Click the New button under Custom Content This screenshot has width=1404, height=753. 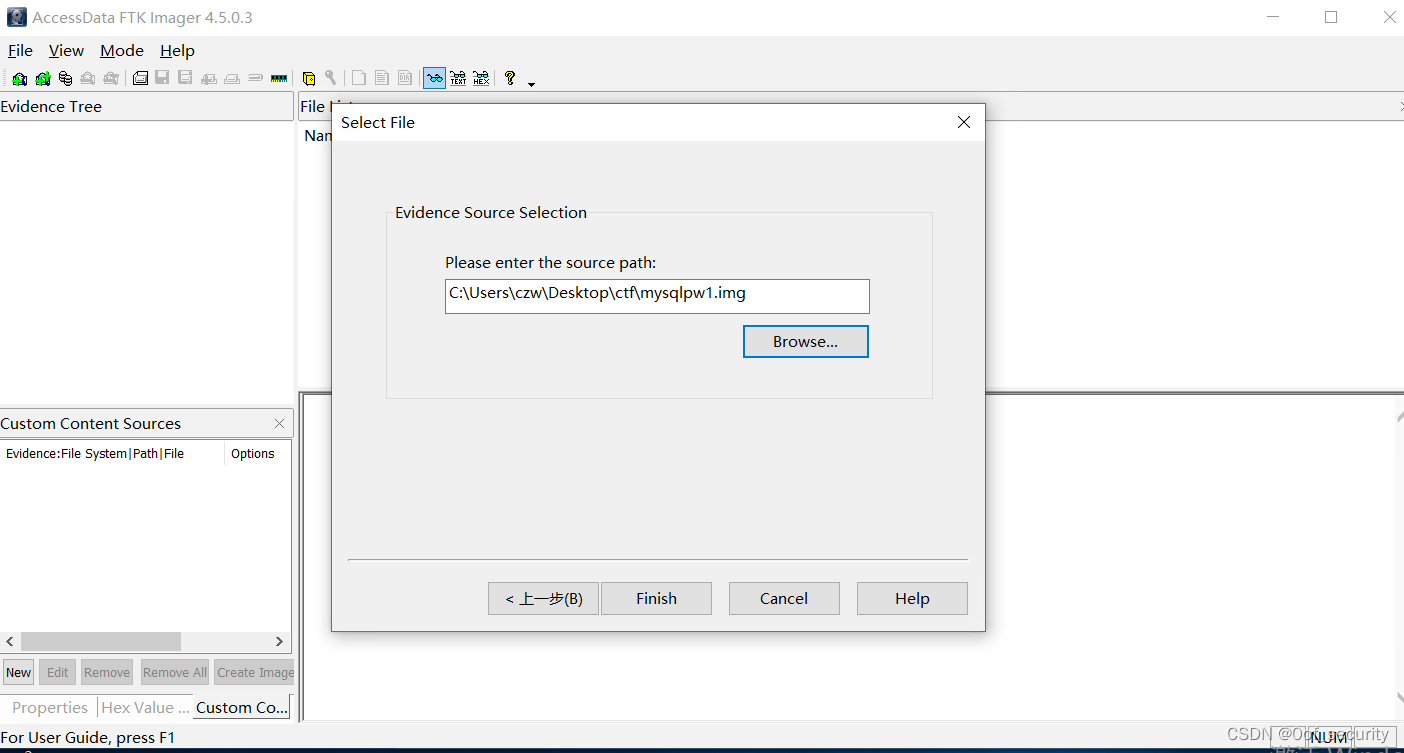pos(19,672)
